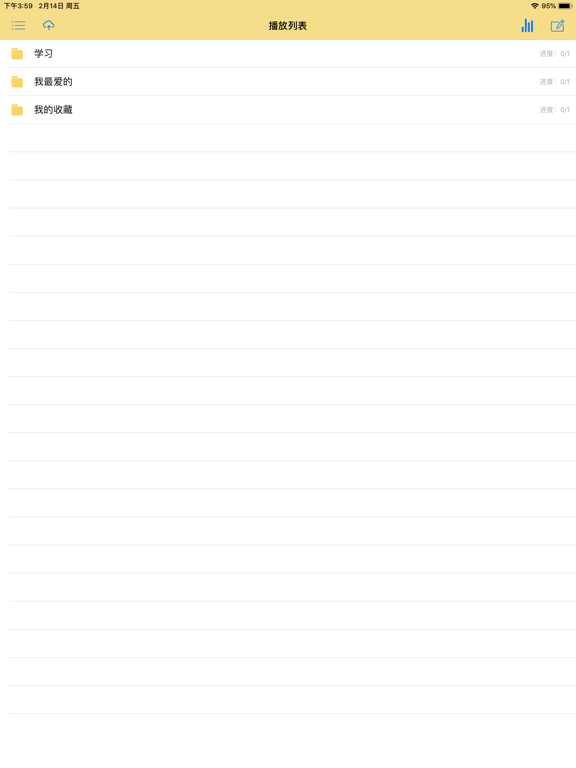The image size is (576, 768).
Task: Open the list menu icon
Action: click(x=18, y=25)
